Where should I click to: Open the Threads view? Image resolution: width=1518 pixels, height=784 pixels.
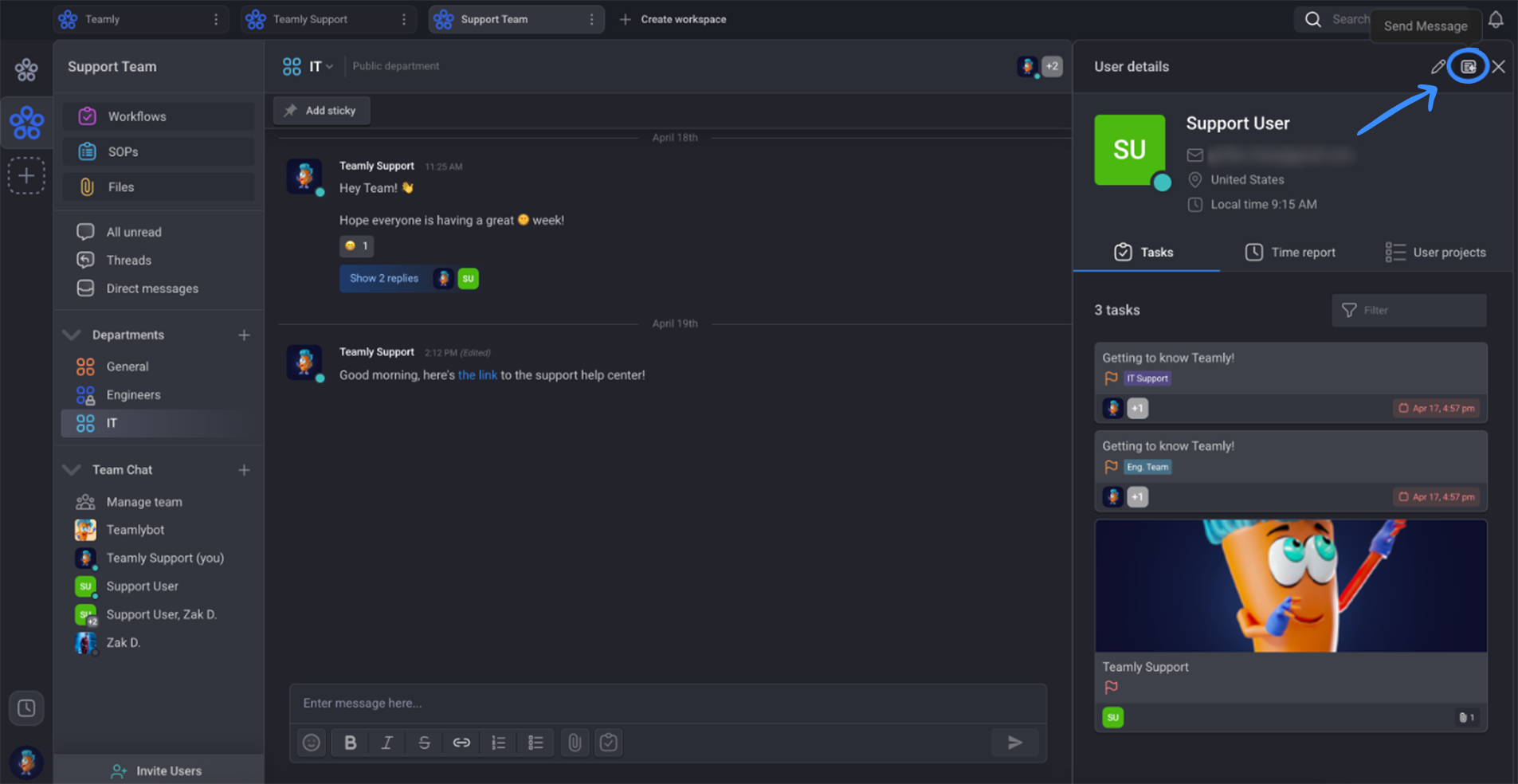[128, 261]
